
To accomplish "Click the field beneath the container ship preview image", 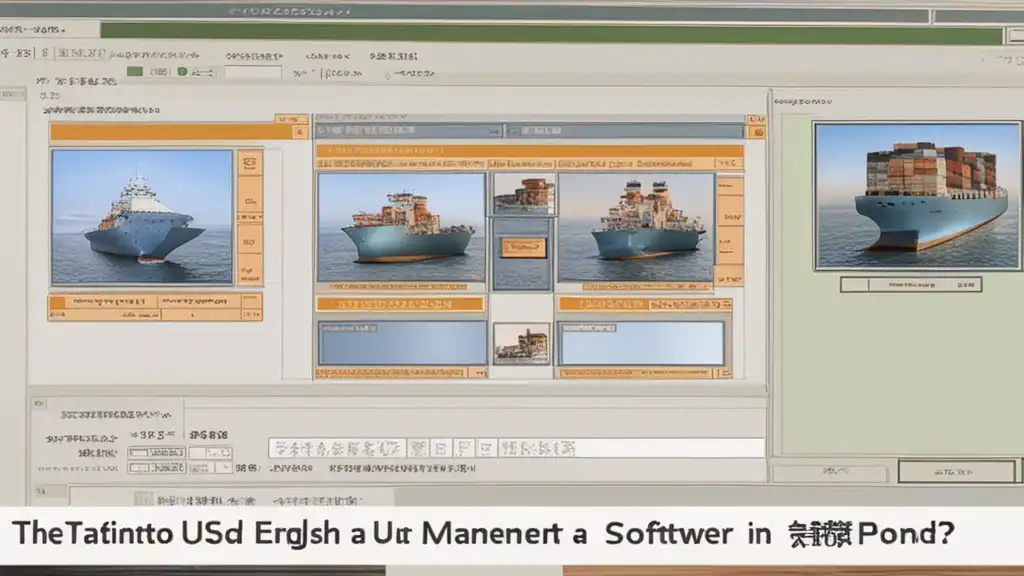I will tap(911, 285).
